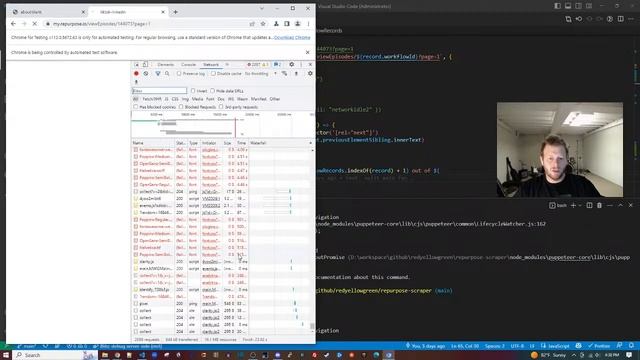This screenshot has height=360, width=640.
Task: Toggle the network filter funnel icon
Action: (158, 73)
